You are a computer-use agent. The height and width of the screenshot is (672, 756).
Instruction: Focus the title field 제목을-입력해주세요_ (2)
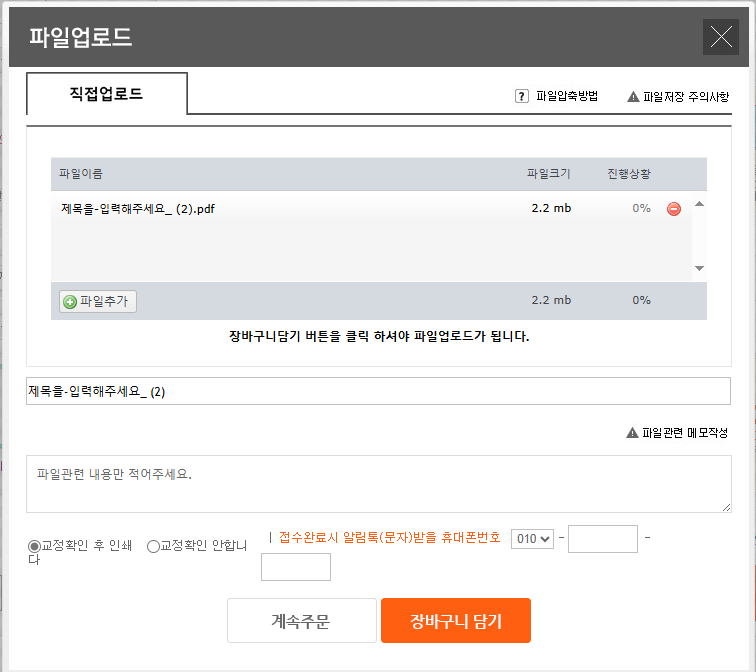378,391
